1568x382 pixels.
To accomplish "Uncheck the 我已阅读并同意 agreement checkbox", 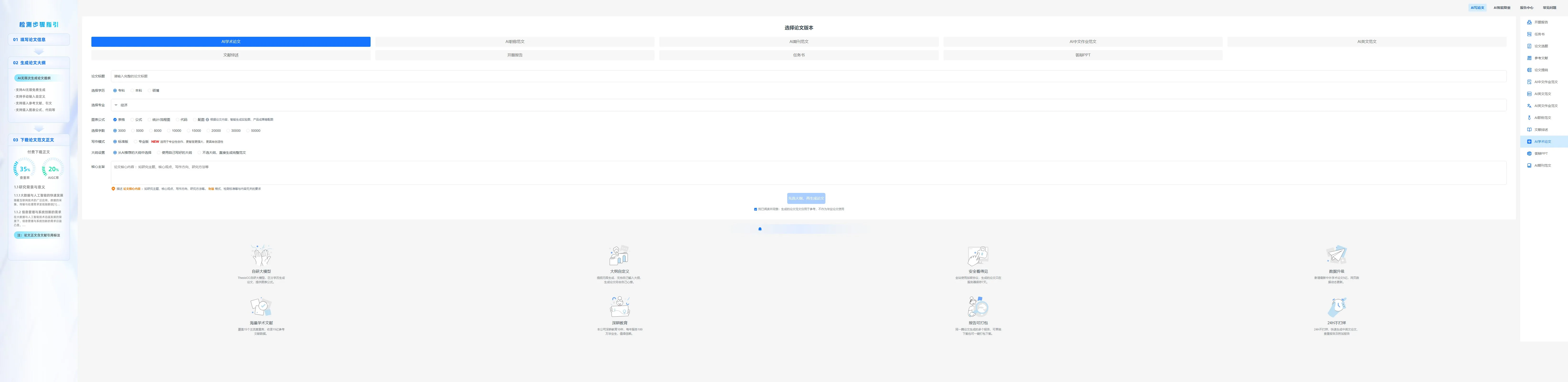I will (x=756, y=209).
